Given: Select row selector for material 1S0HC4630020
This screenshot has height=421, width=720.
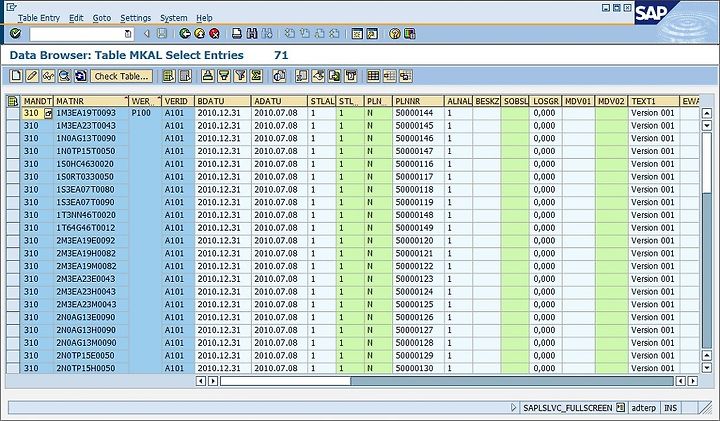Looking at the screenshot, I should click(13, 164).
